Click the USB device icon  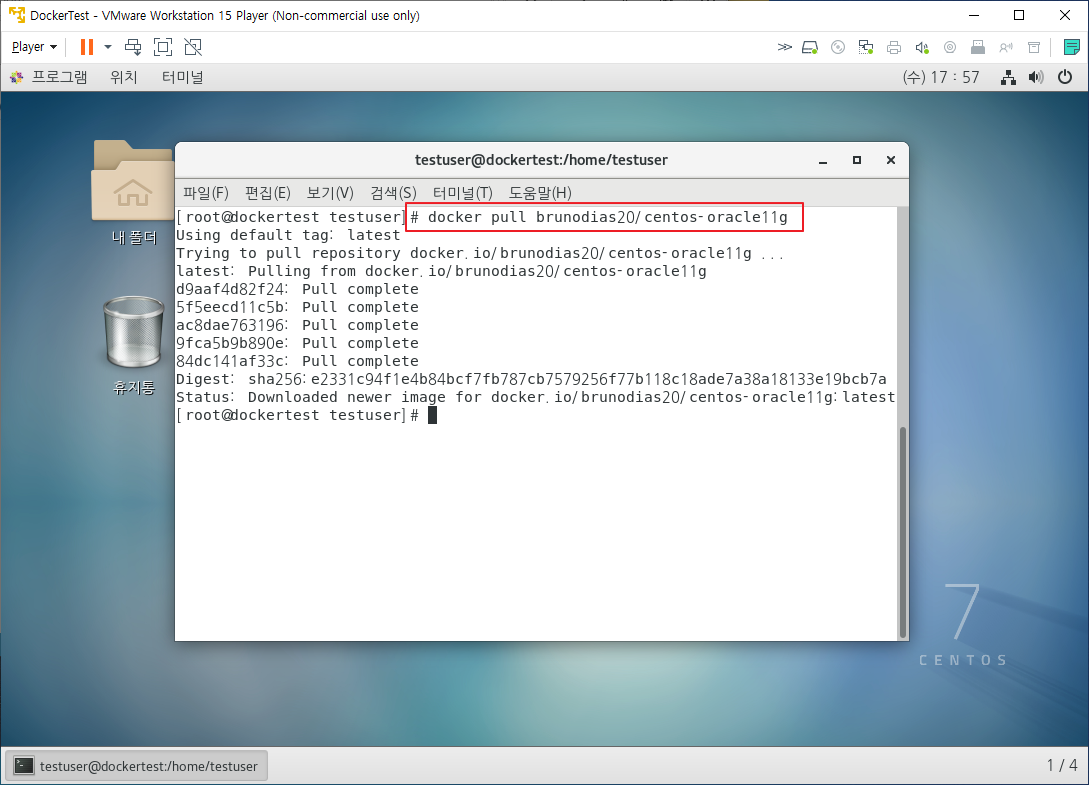click(978, 47)
